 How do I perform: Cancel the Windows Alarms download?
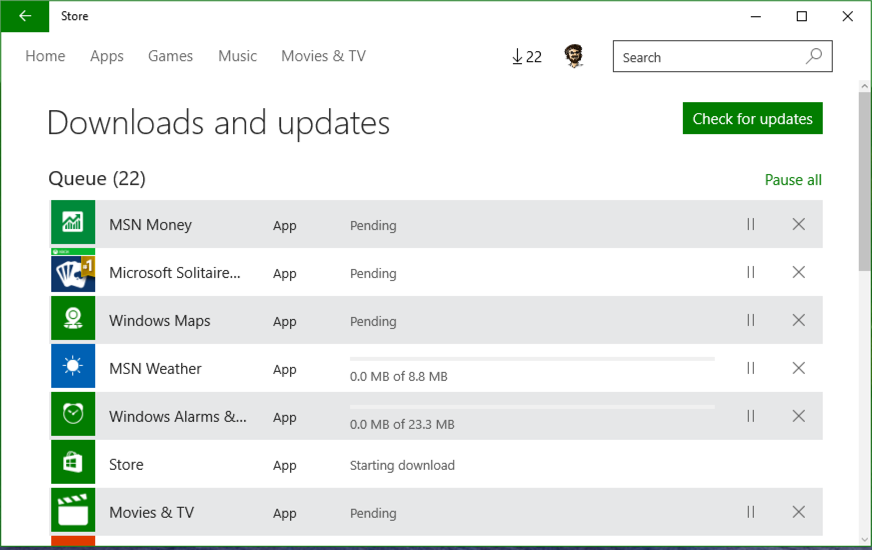point(799,415)
